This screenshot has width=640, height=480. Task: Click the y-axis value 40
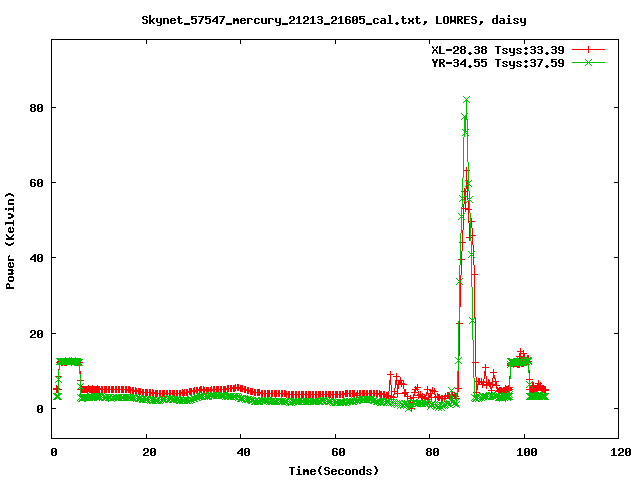36,258
